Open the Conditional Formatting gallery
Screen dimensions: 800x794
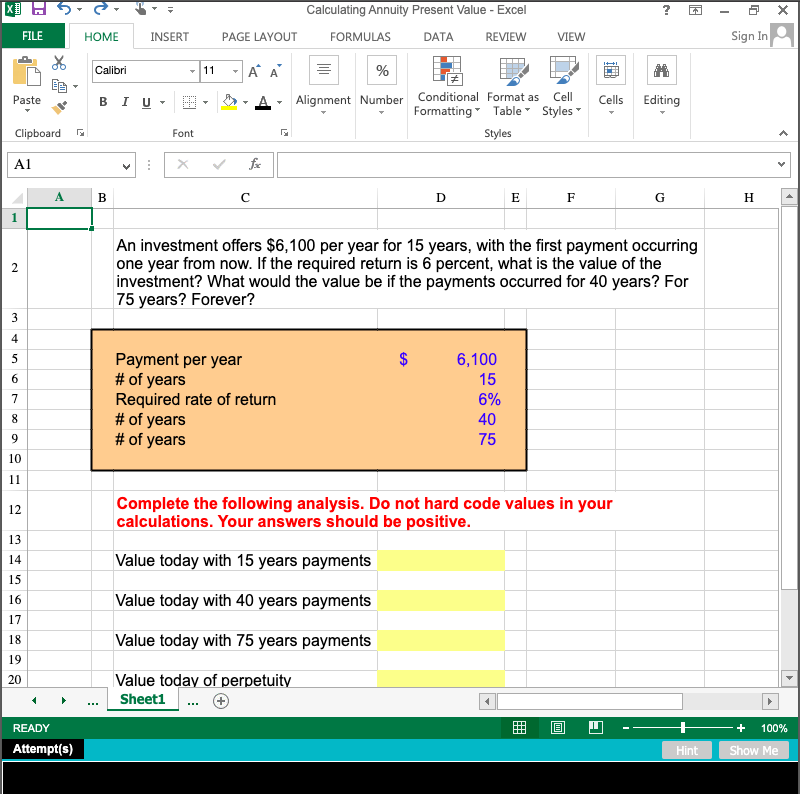(x=447, y=87)
